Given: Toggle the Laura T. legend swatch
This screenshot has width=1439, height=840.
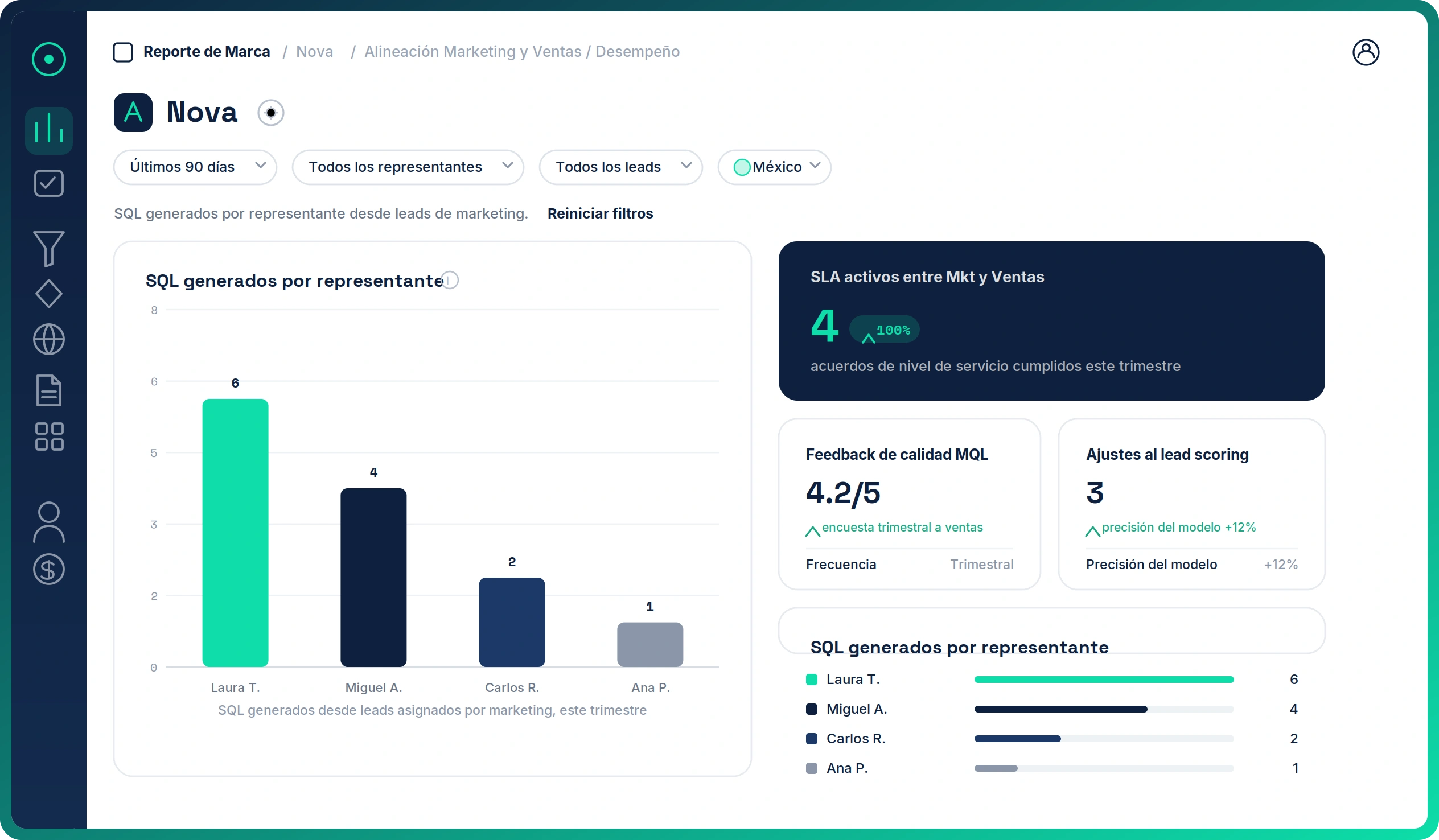Looking at the screenshot, I should point(811,680).
